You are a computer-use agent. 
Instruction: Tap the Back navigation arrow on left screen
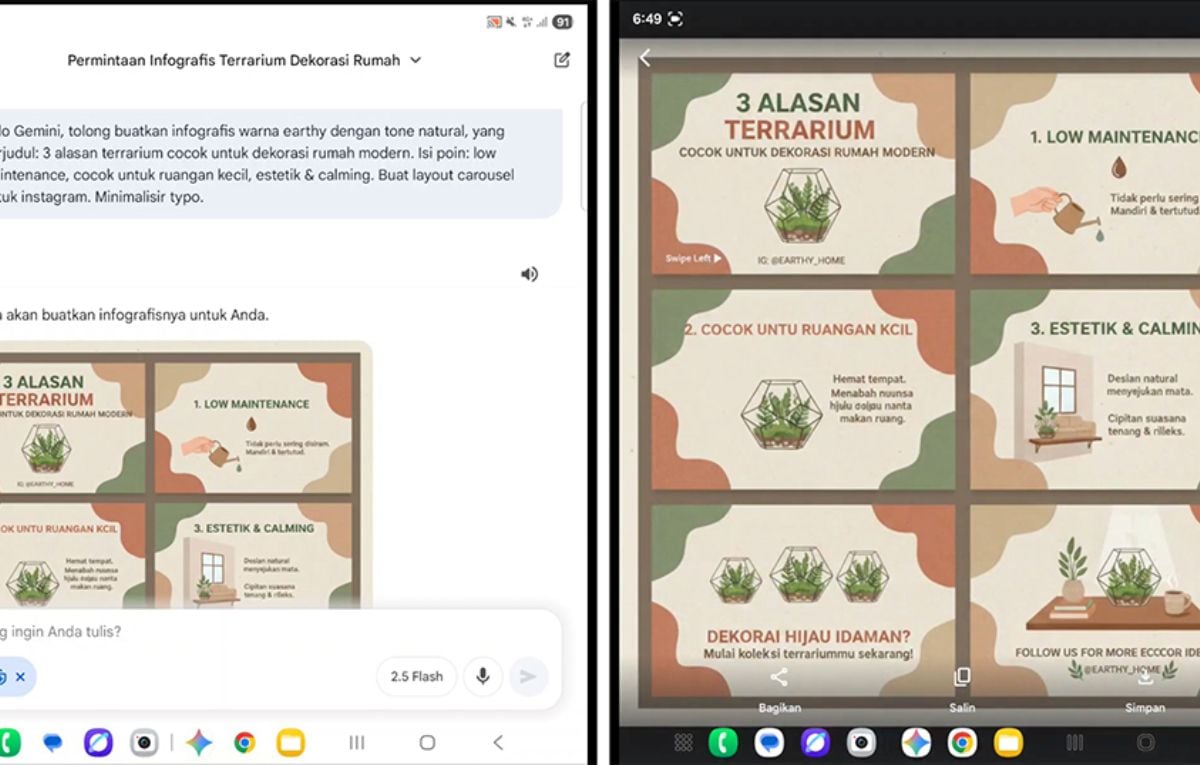[498, 743]
